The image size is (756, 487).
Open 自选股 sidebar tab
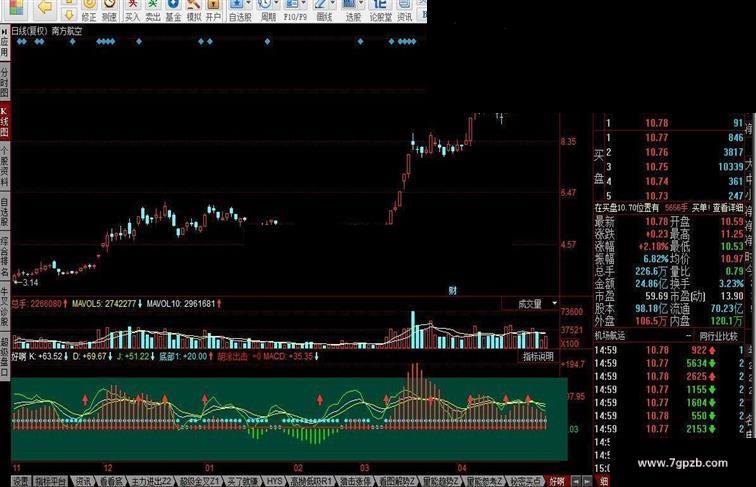coord(4,212)
